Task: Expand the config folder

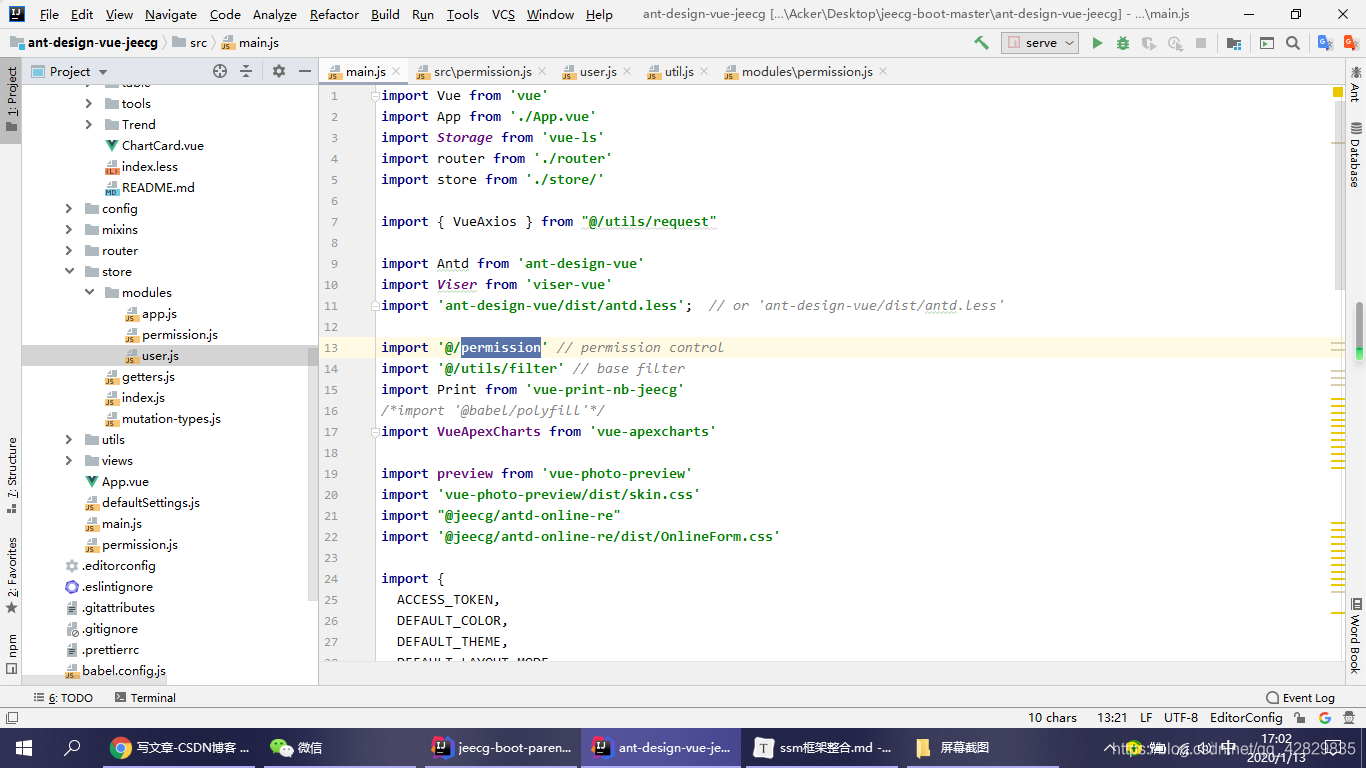Action: coord(68,208)
